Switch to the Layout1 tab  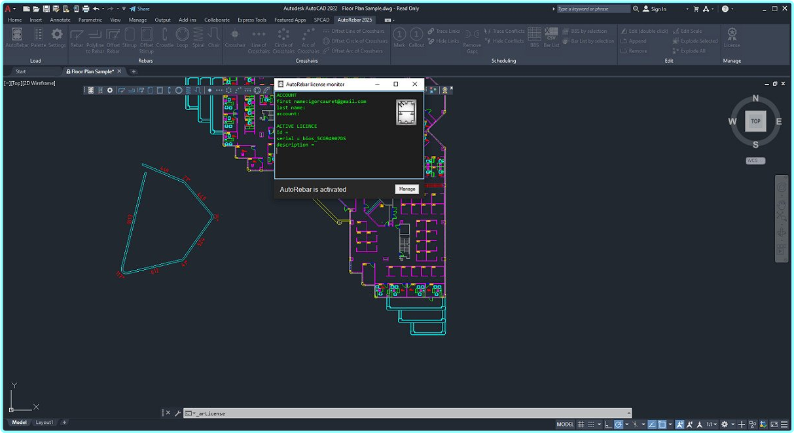[44, 422]
